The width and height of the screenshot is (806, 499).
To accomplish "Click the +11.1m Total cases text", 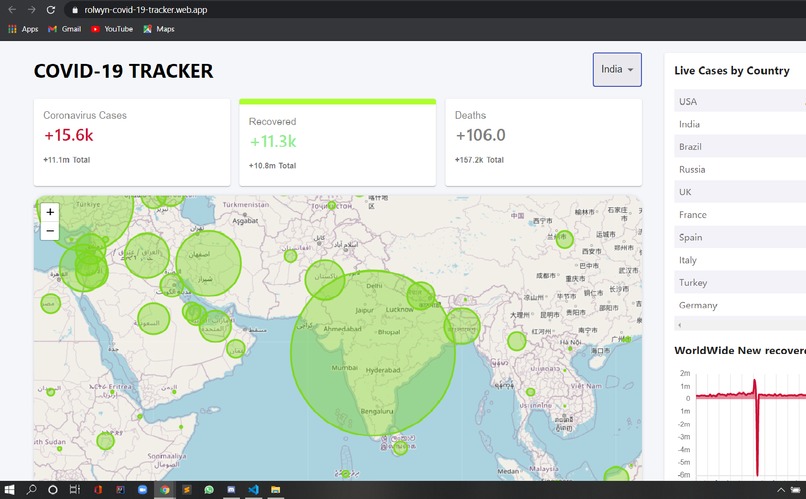I will tap(66, 160).
